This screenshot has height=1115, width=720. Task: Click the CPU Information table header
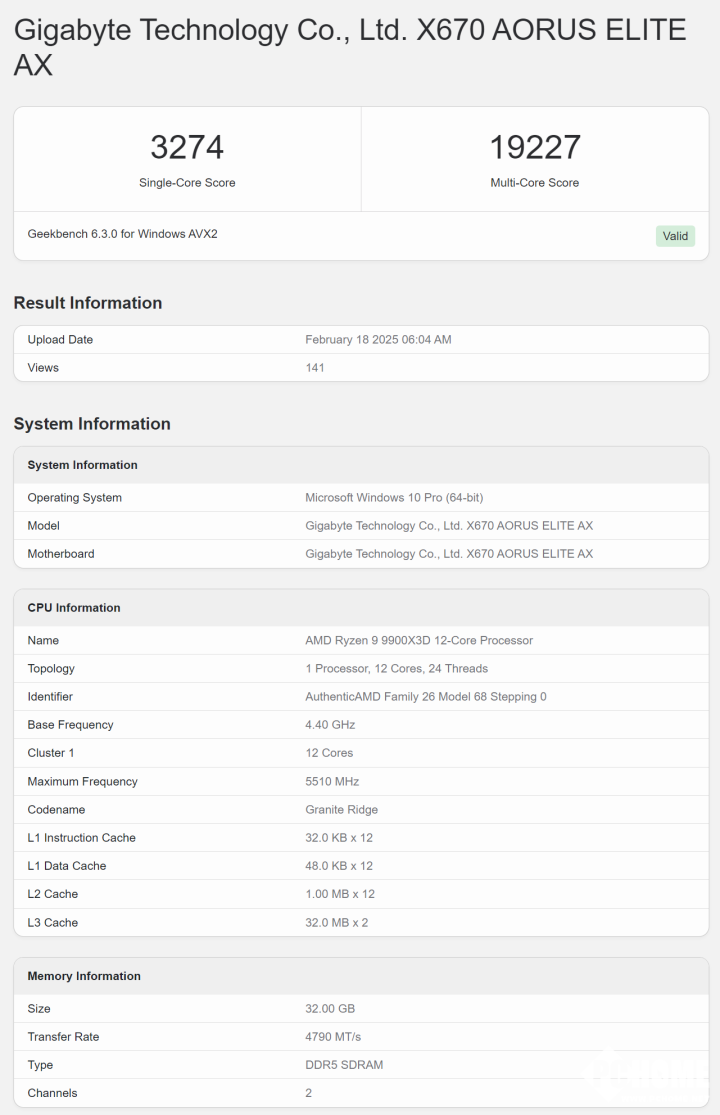coord(74,608)
